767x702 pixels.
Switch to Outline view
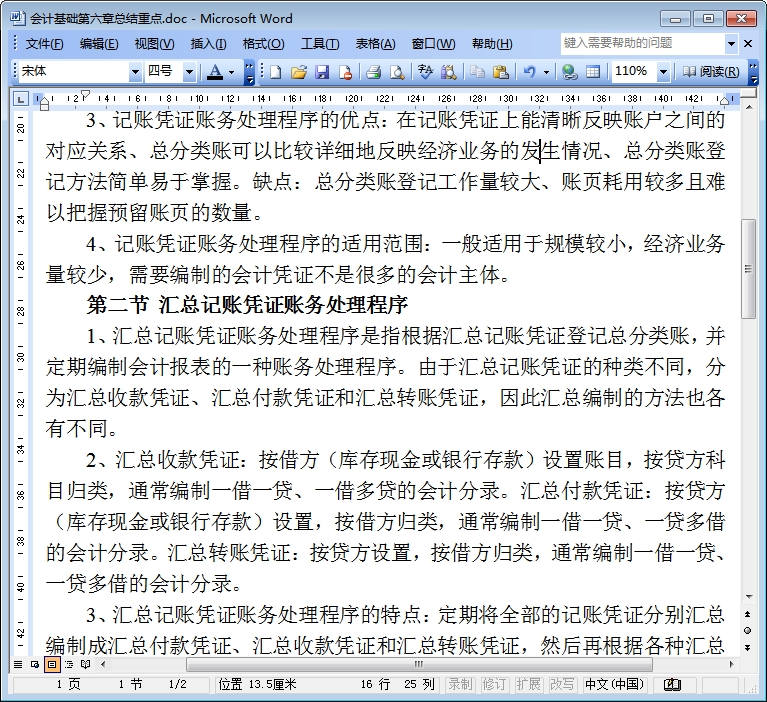pos(68,664)
